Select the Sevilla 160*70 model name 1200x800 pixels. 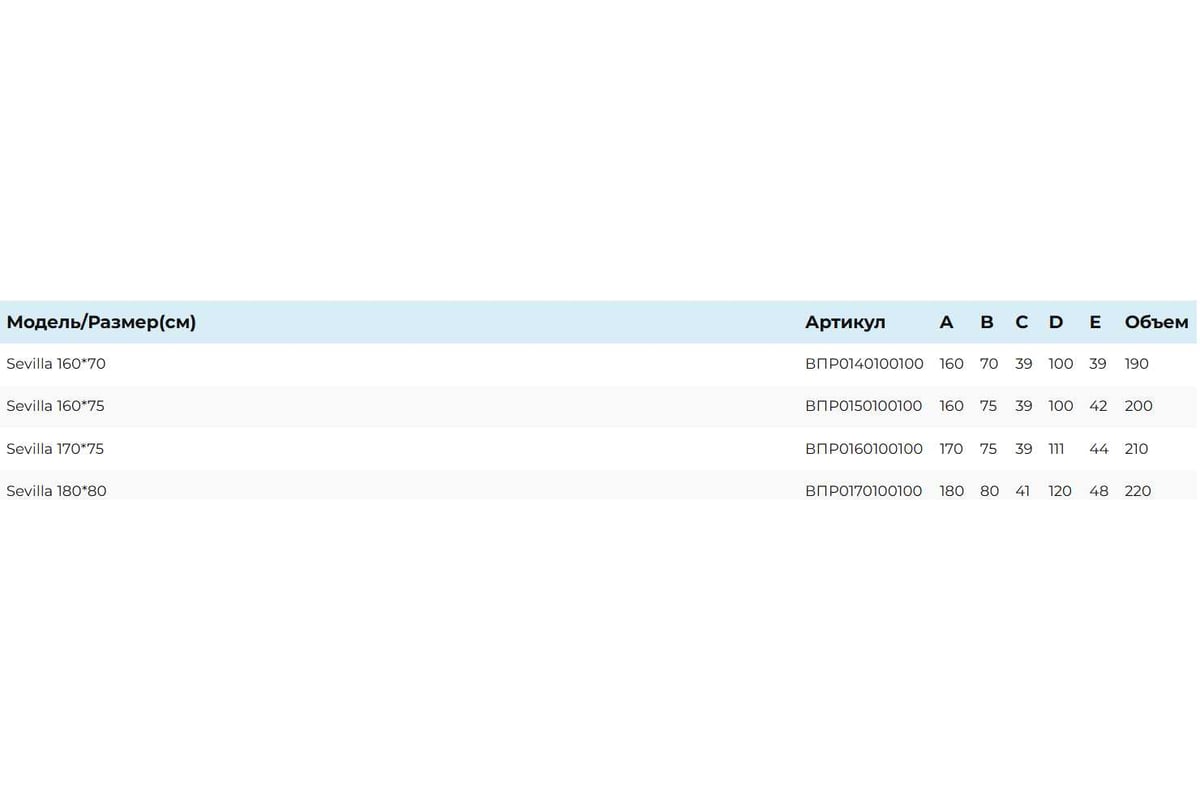coord(56,364)
